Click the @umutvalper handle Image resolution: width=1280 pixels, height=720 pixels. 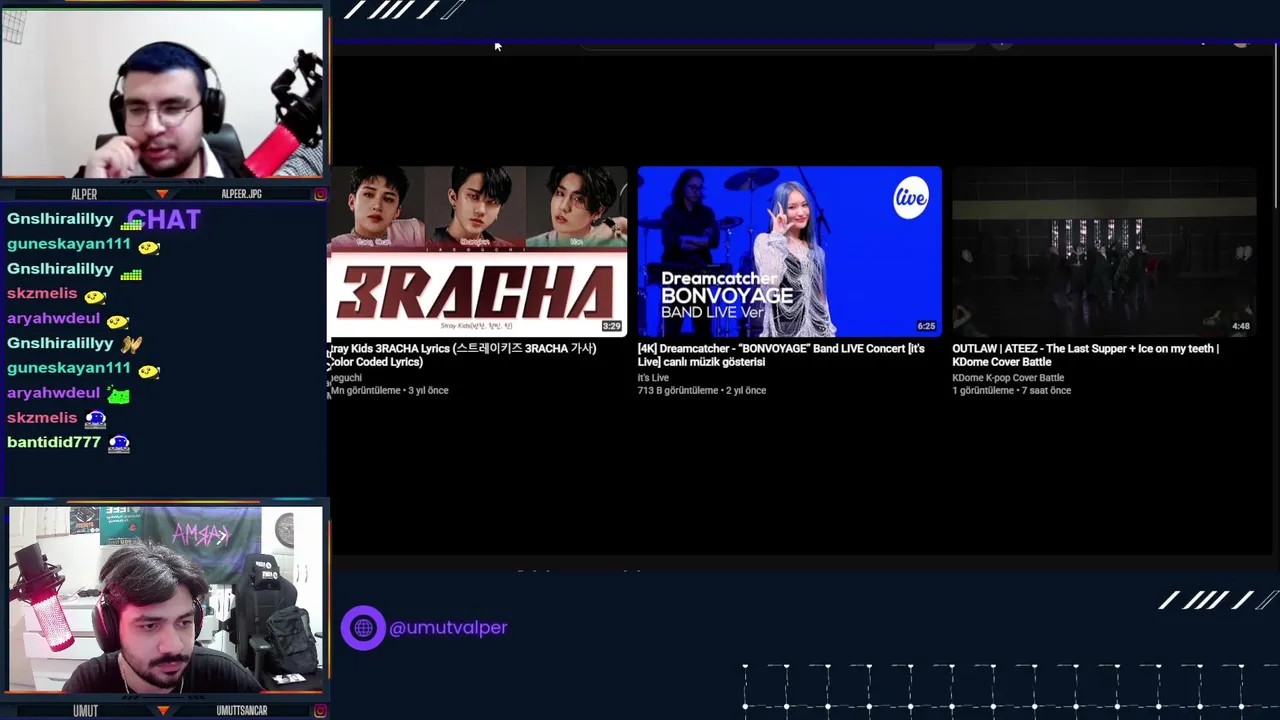(x=448, y=628)
